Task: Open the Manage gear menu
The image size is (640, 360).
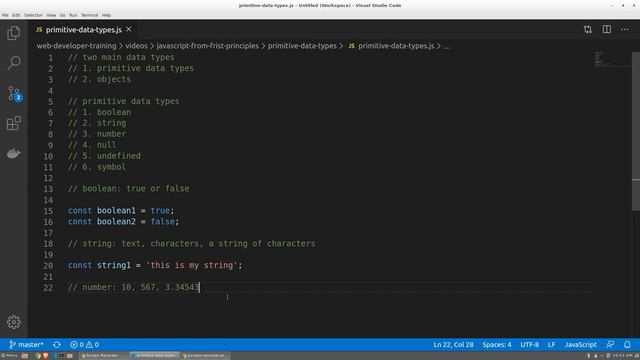Action: pos(13,322)
